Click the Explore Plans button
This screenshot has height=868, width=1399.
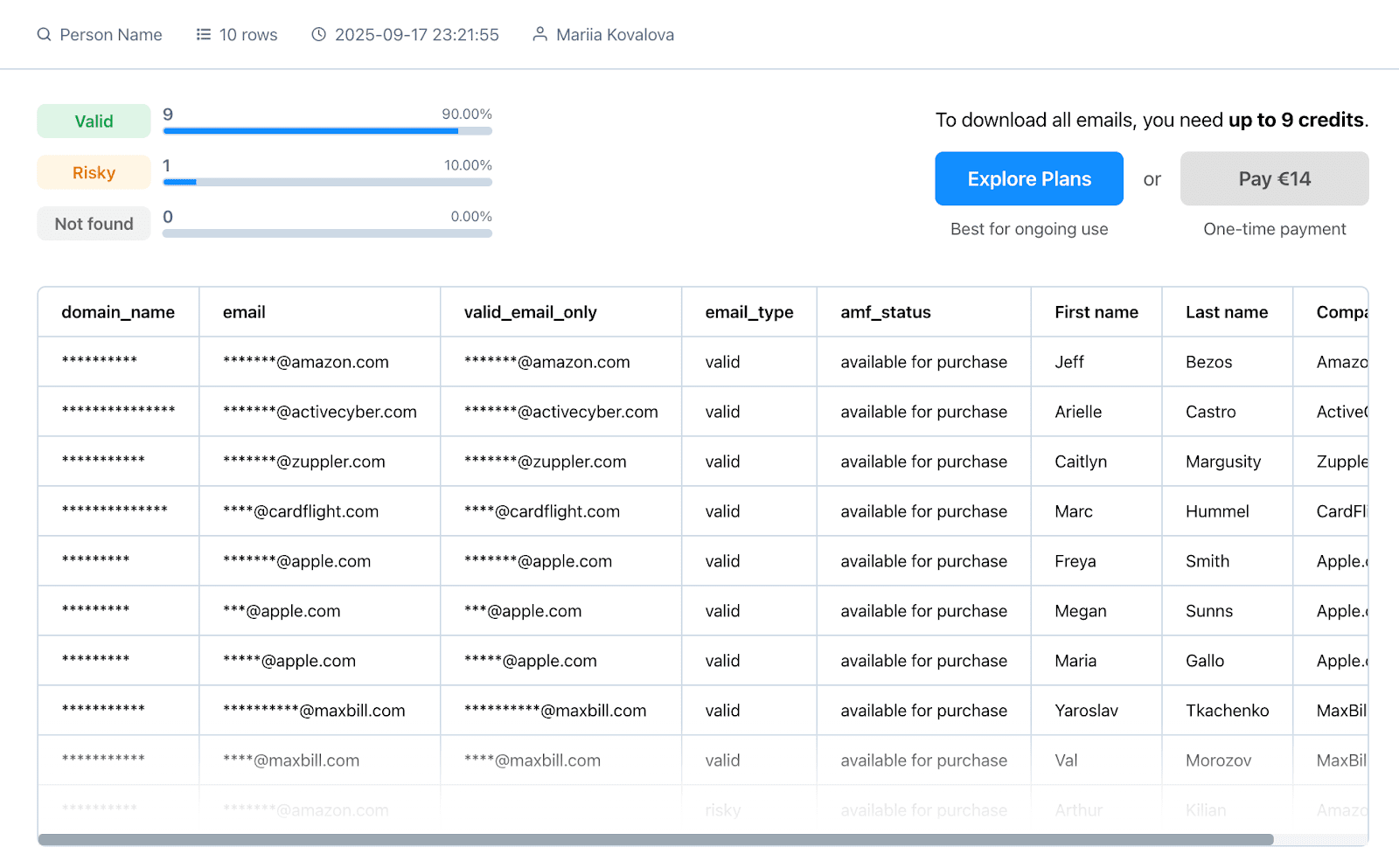pyautogui.click(x=1028, y=179)
